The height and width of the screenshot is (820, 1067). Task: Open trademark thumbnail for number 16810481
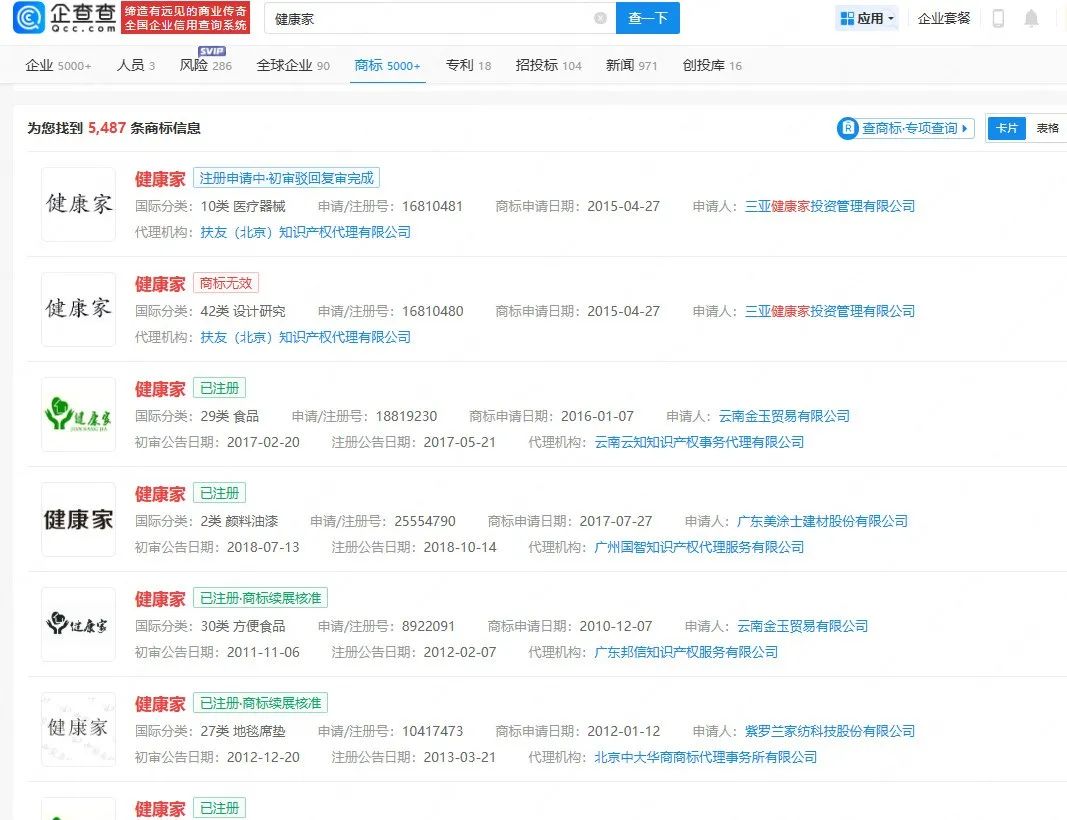[78, 204]
